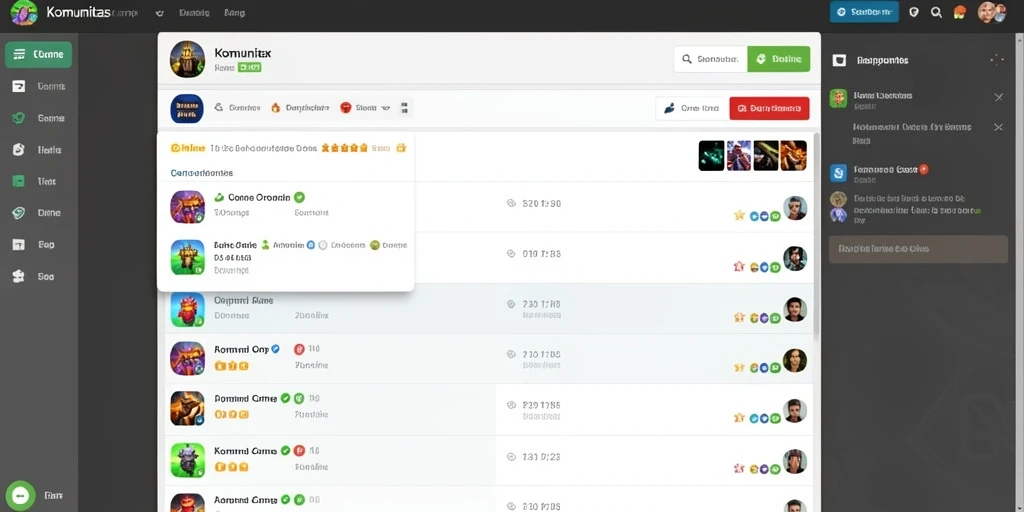Open the orange fire thumbnail above the list
The height and width of the screenshot is (512, 1024).
coord(793,155)
